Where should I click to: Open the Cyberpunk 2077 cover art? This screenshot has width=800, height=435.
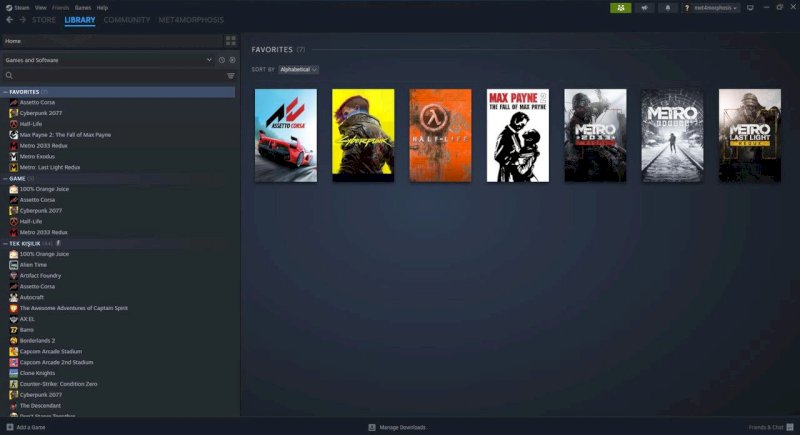(363, 136)
